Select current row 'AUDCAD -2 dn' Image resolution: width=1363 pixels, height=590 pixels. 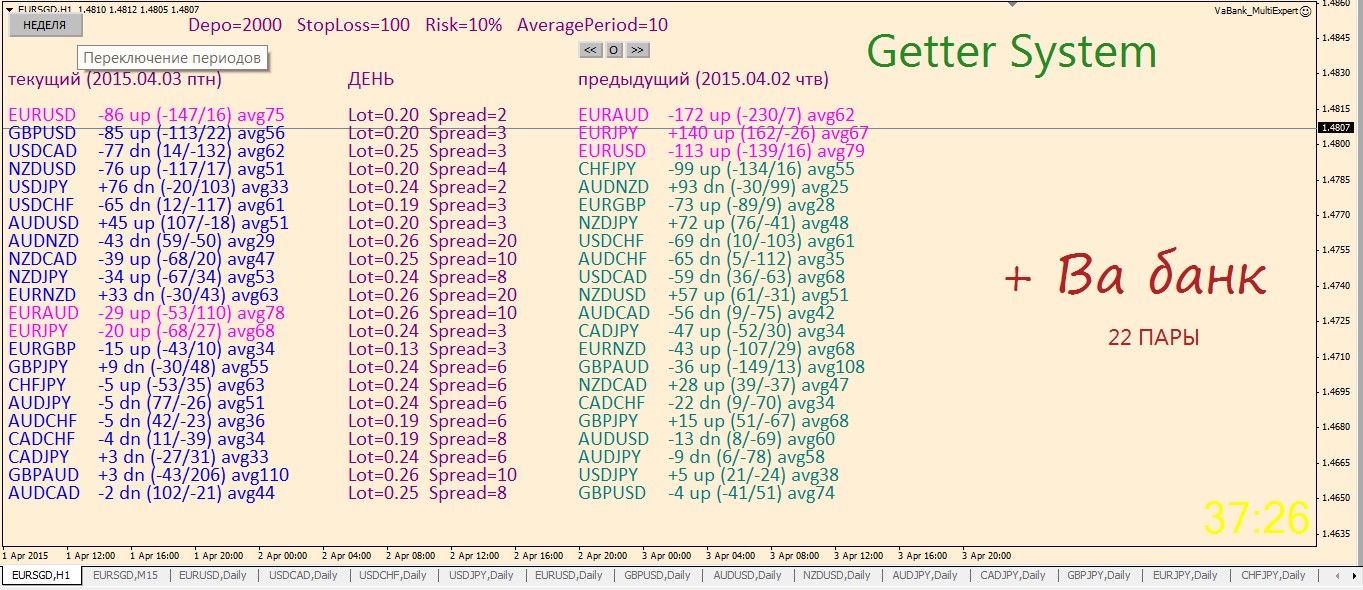[141, 493]
